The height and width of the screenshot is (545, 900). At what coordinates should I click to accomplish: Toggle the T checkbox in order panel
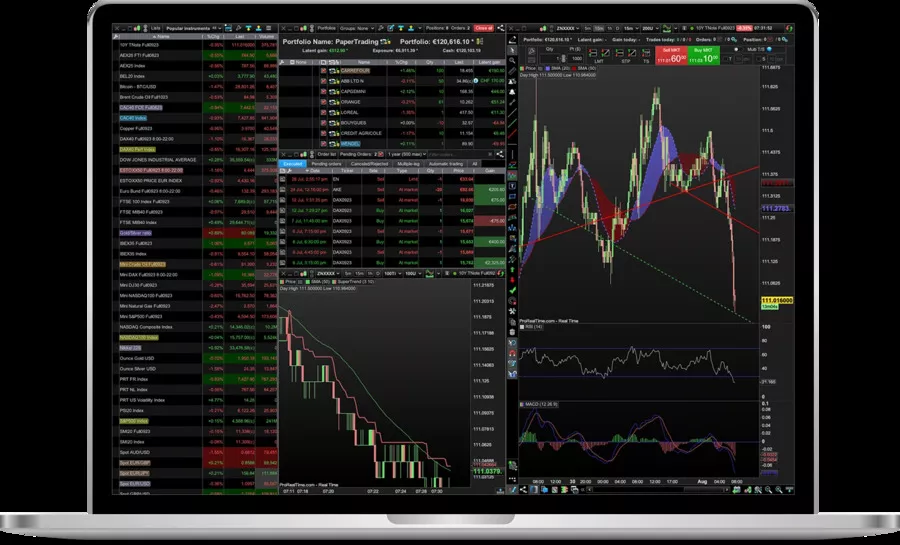tap(726, 59)
